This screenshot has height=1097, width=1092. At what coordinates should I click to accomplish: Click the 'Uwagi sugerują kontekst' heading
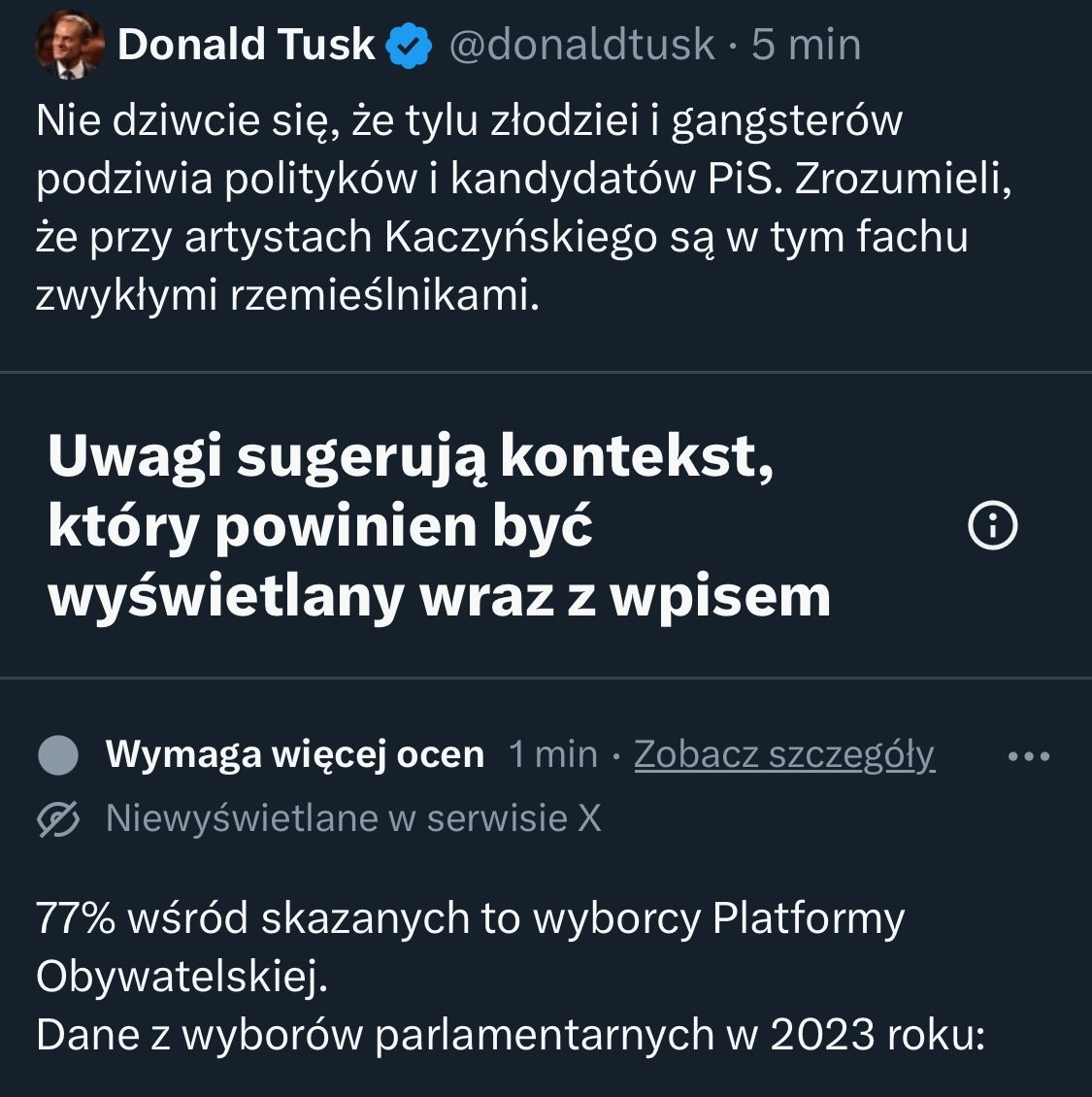tap(411, 456)
